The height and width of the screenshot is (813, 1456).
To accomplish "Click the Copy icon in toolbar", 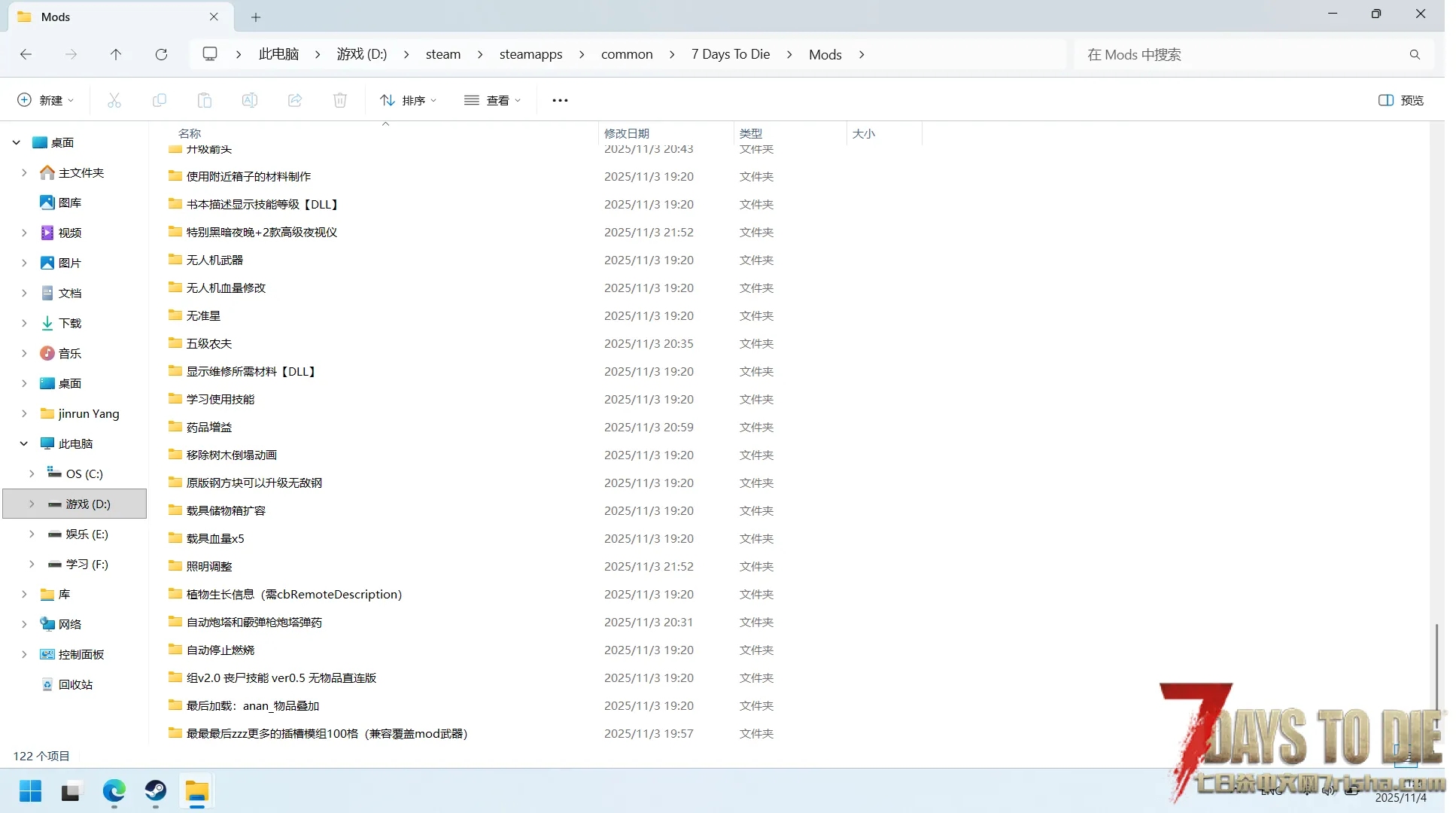I will point(160,100).
